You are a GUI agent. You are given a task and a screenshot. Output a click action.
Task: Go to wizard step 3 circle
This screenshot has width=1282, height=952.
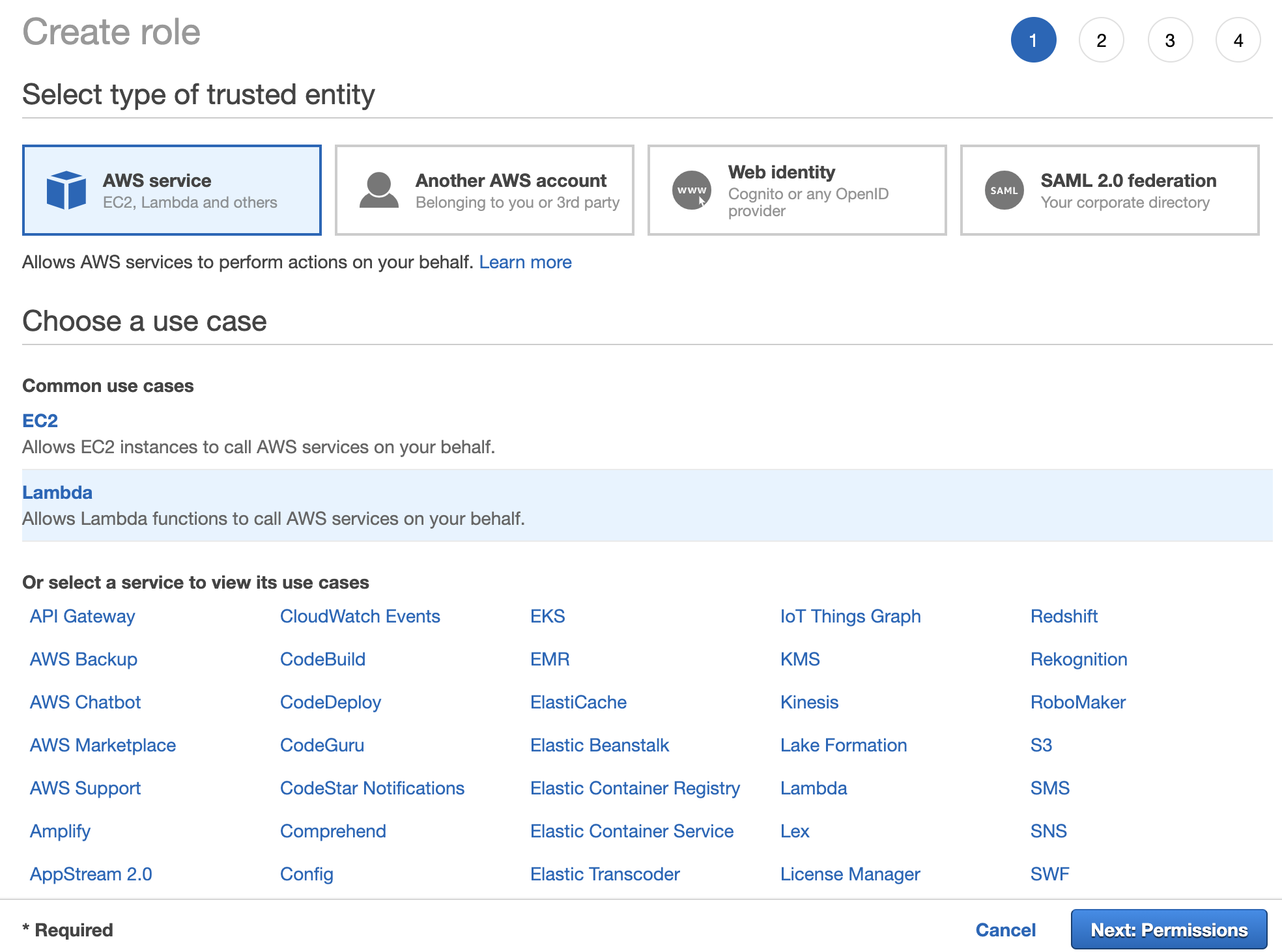pos(1170,40)
